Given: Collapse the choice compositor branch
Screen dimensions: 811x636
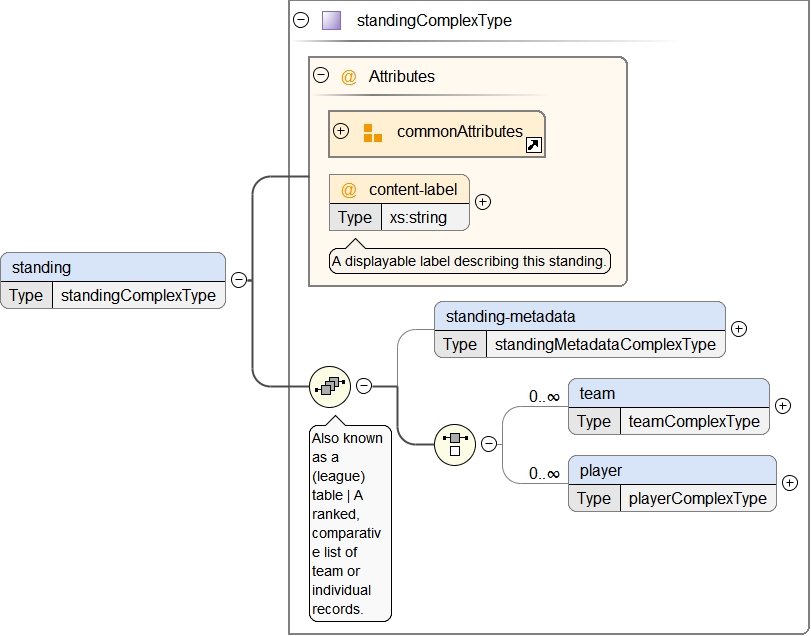Looking at the screenshot, I should 489,444.
